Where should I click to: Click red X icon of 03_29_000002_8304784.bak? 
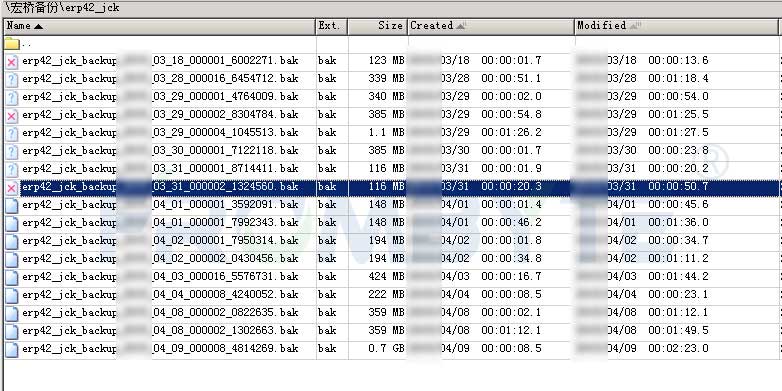tap(11, 115)
